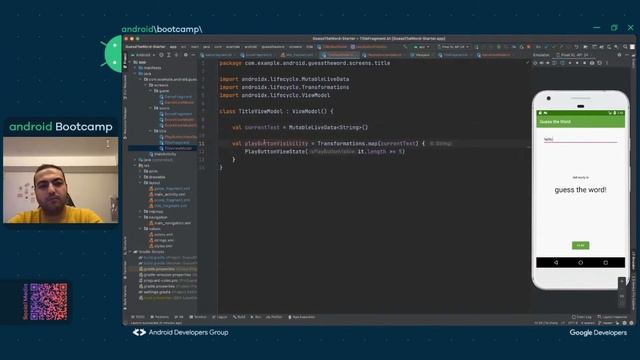Collapse the Gradle Scripts node
This screenshot has width=640, height=360.
[131, 252]
